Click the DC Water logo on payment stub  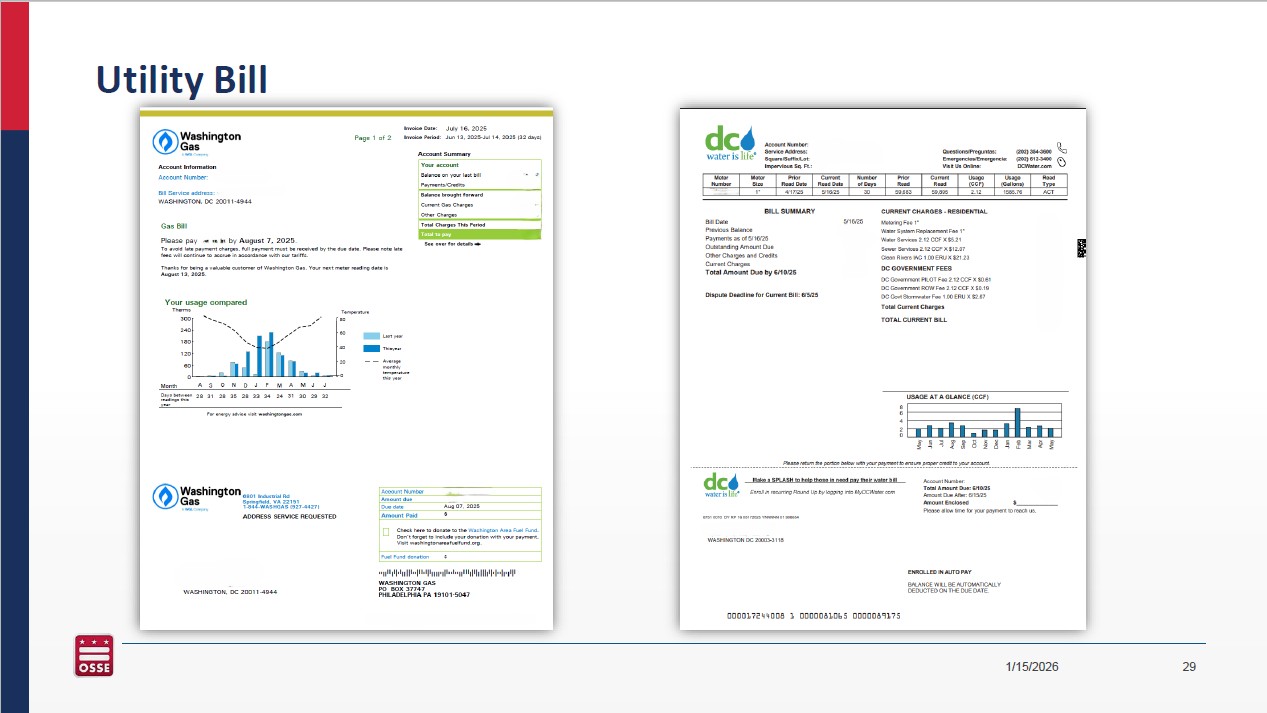[x=722, y=485]
